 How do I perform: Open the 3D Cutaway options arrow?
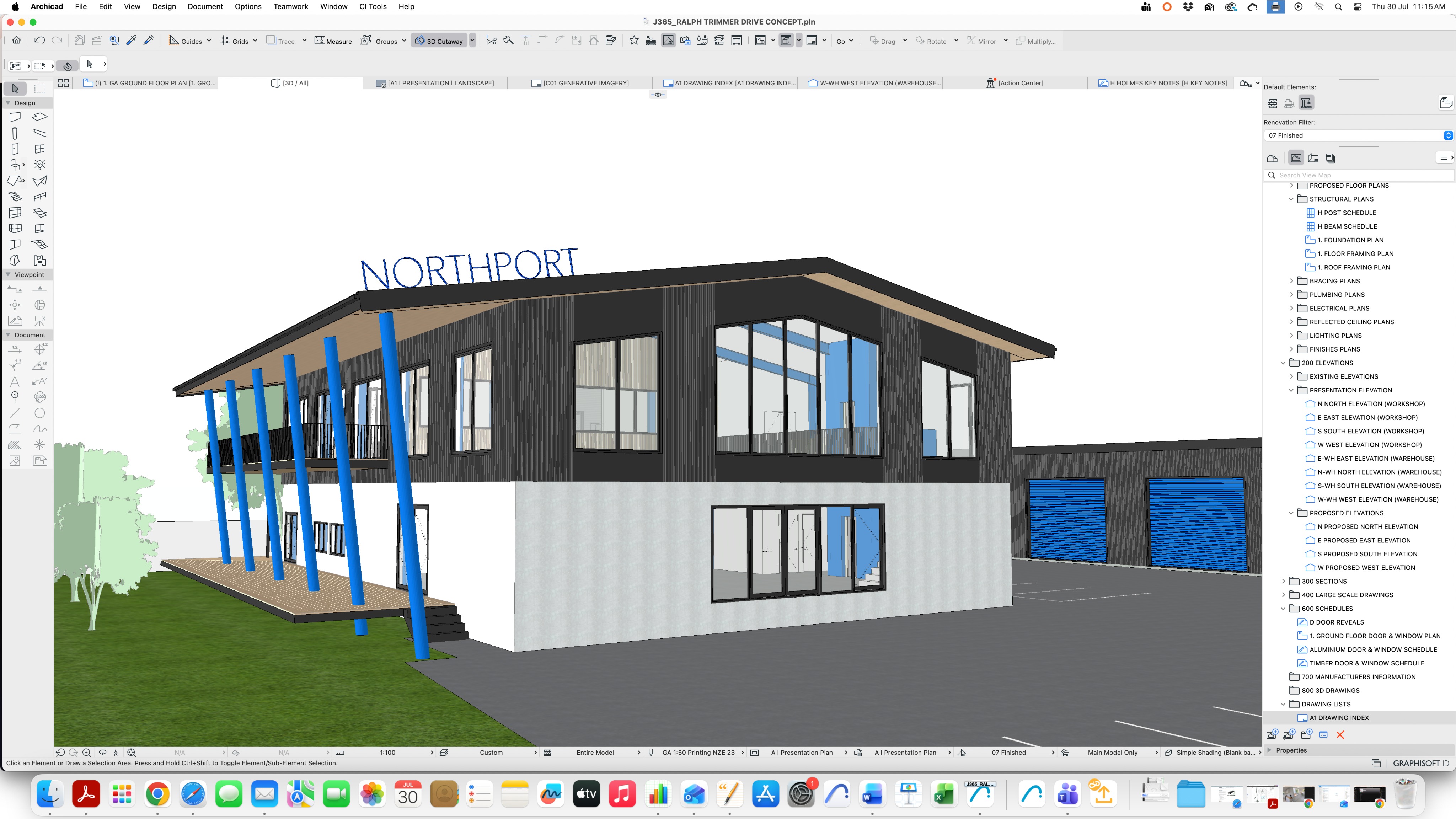coord(472,41)
